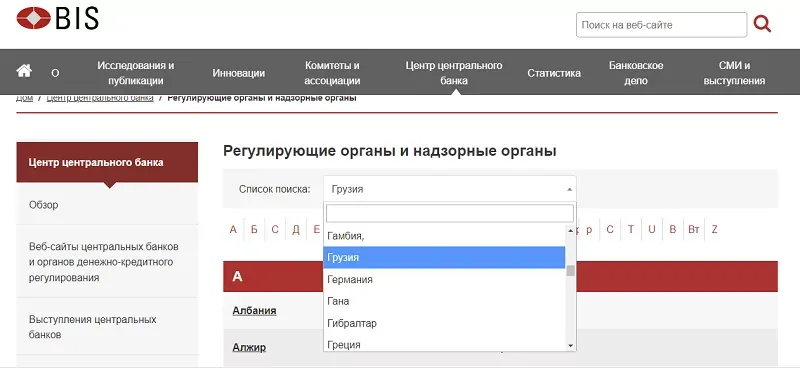Viewport: 800px width, 368px height.
Task: Click the dropdown filter text box
Action: (x=449, y=213)
